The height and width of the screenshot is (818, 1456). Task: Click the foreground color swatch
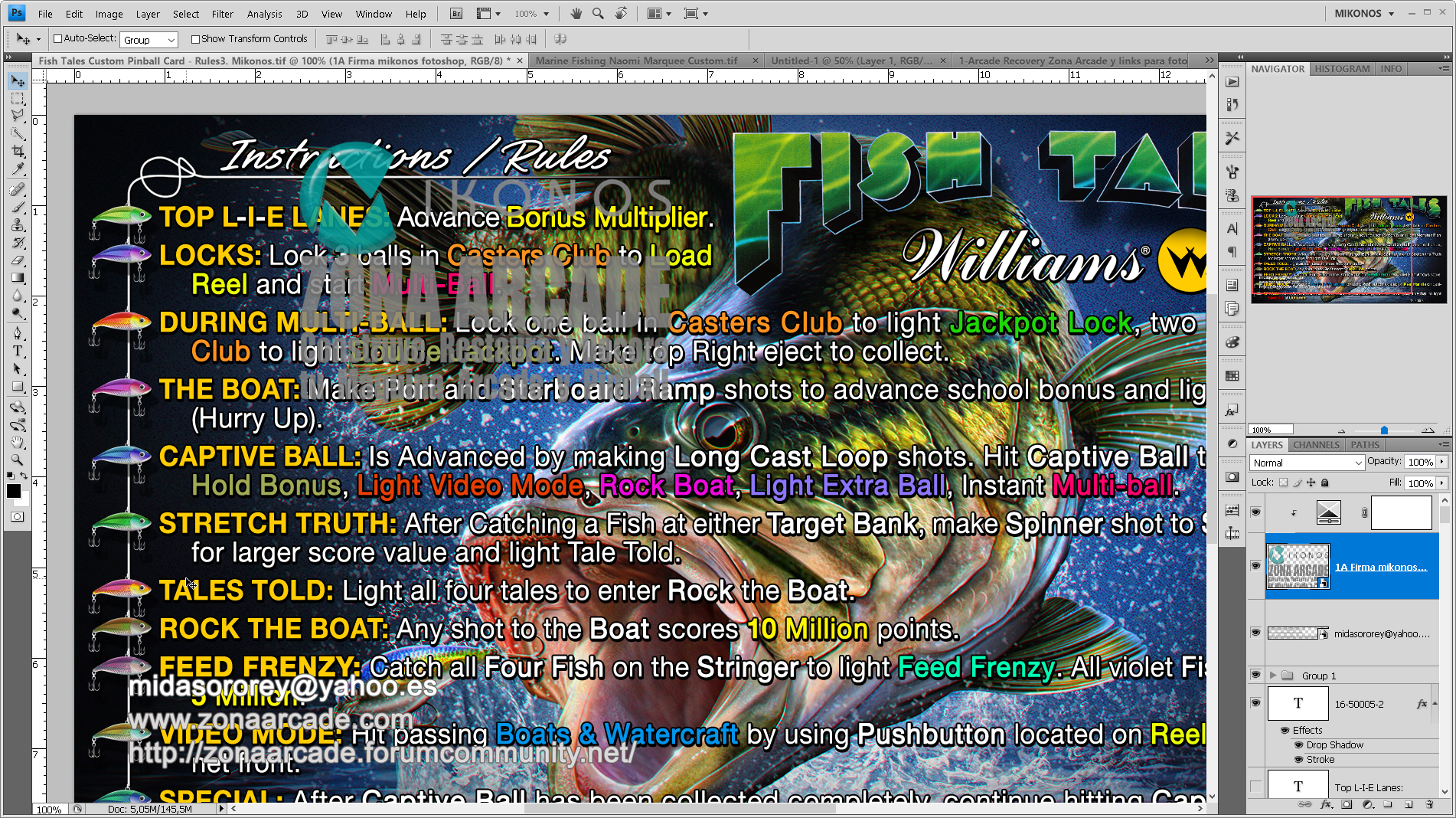click(14, 492)
